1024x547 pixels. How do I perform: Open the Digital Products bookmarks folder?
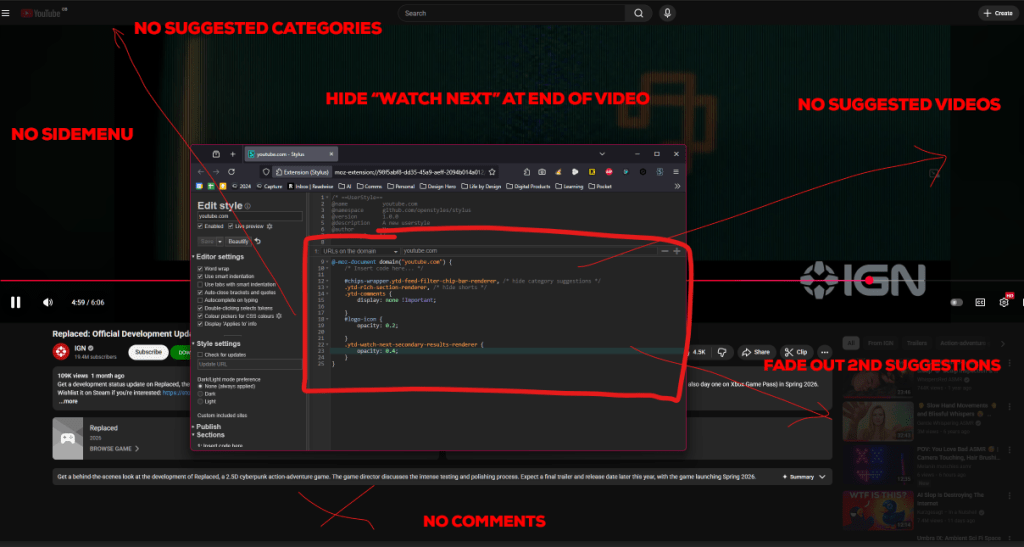(528, 186)
